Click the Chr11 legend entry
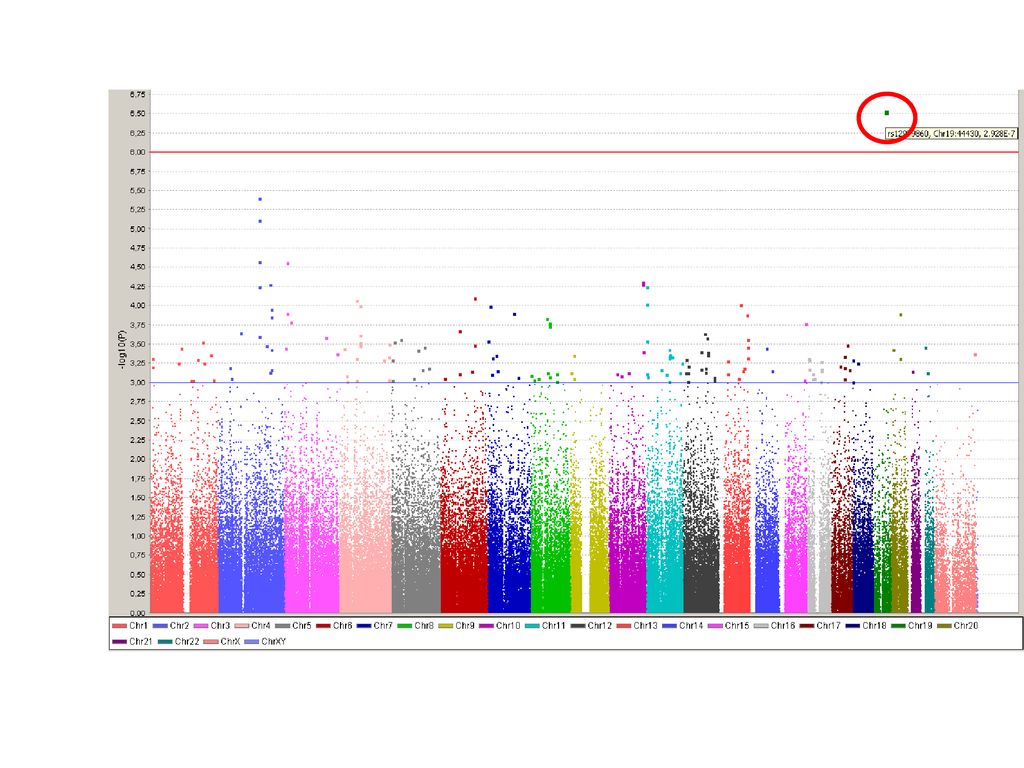Screen dimensions: 1024x768 click(x=545, y=626)
